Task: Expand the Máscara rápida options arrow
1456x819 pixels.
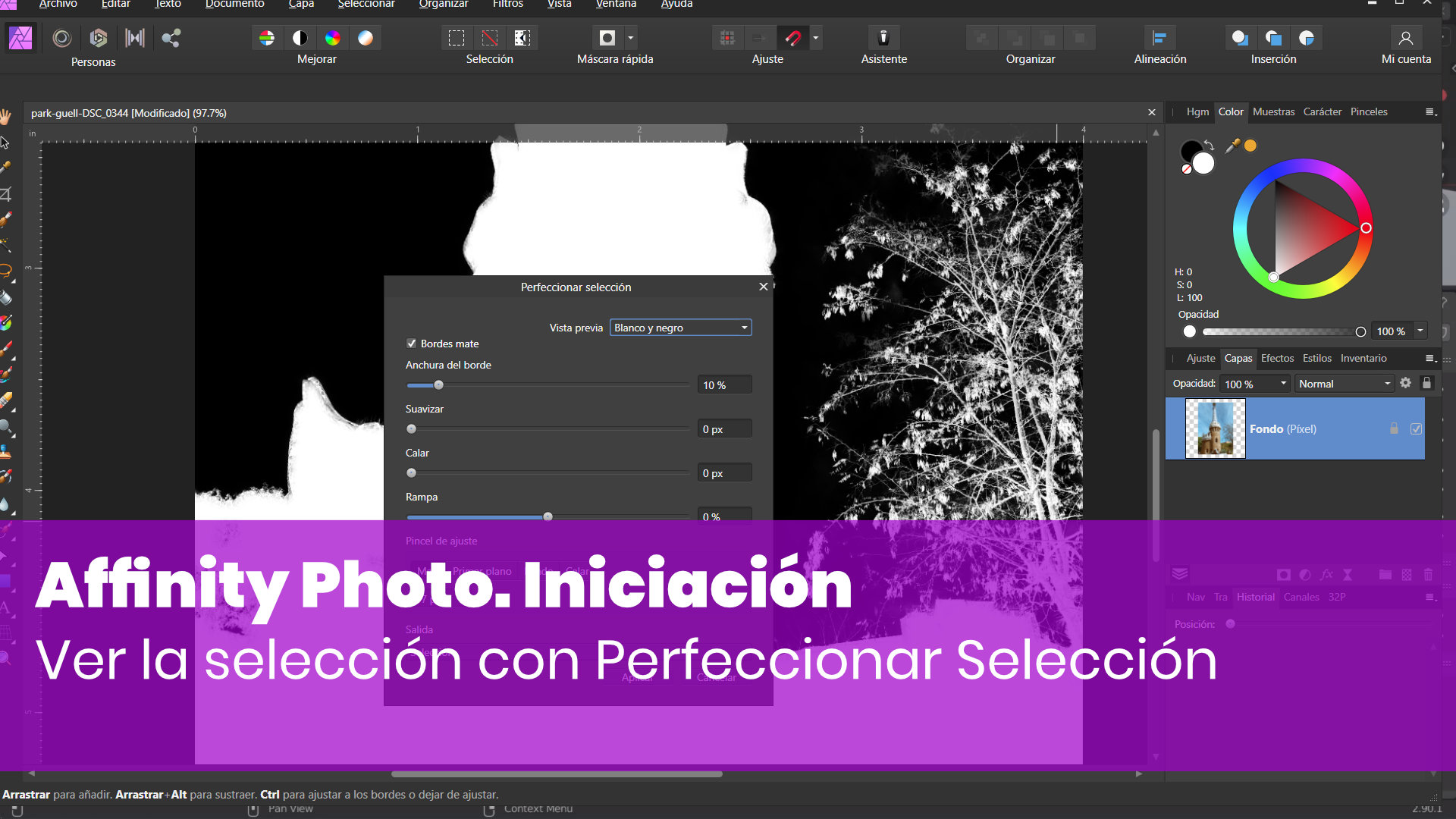Action: (630, 38)
